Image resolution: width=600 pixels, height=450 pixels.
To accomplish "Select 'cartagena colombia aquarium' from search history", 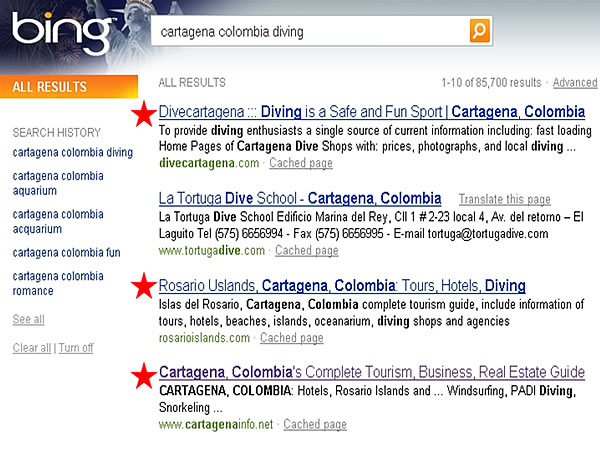I will (x=57, y=183).
